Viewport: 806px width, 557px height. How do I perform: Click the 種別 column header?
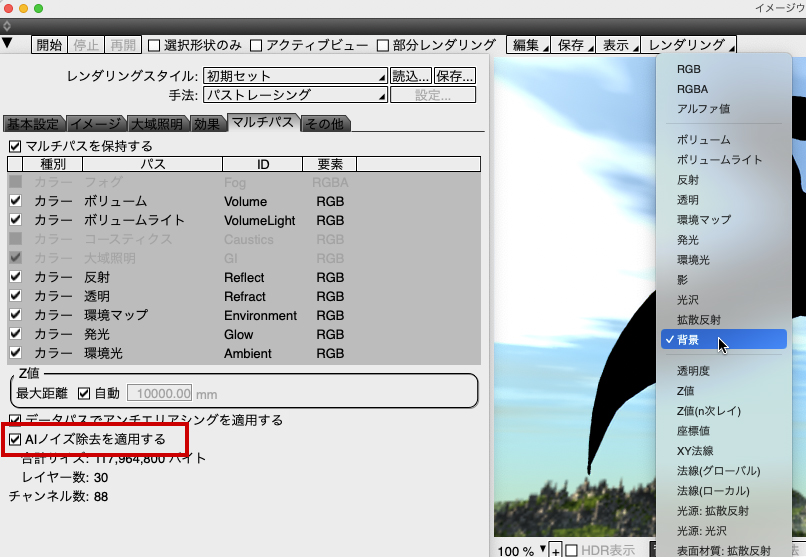tap(52, 164)
